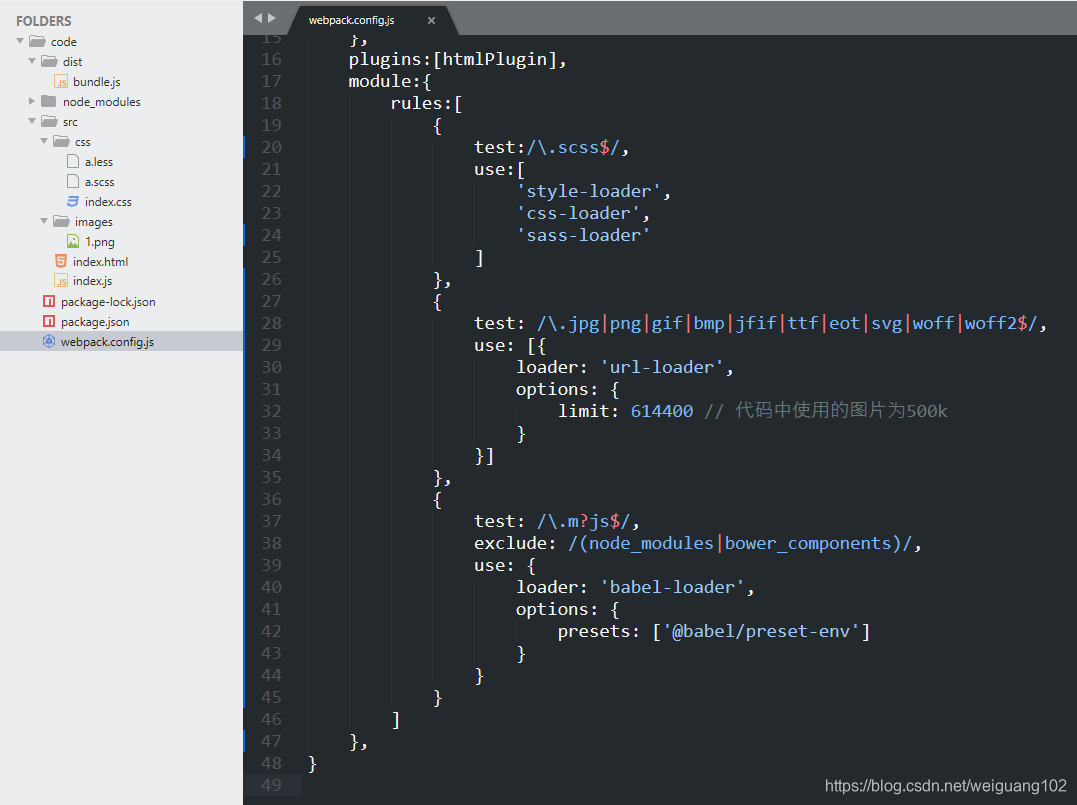Click the dist folder icon
Viewport: 1077px width, 805px height.
coord(49,61)
